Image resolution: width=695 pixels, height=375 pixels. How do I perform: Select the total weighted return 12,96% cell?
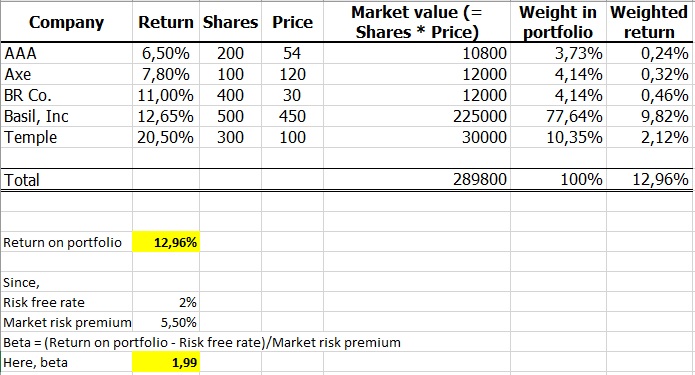[649, 180]
